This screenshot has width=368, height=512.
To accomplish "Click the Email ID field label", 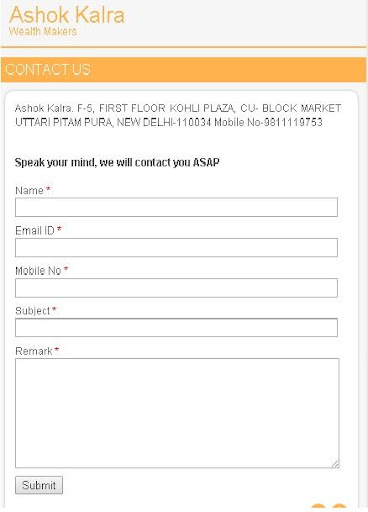I will [x=35, y=230].
